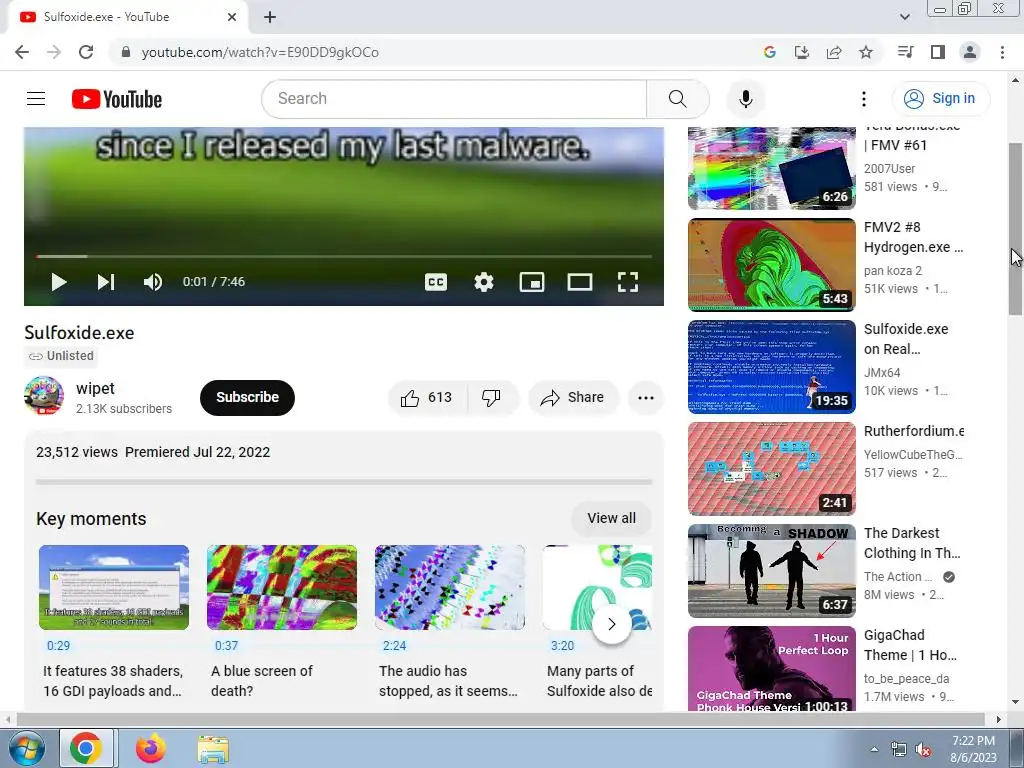
Task: Enable miniplayer mode icon
Action: coord(532,282)
